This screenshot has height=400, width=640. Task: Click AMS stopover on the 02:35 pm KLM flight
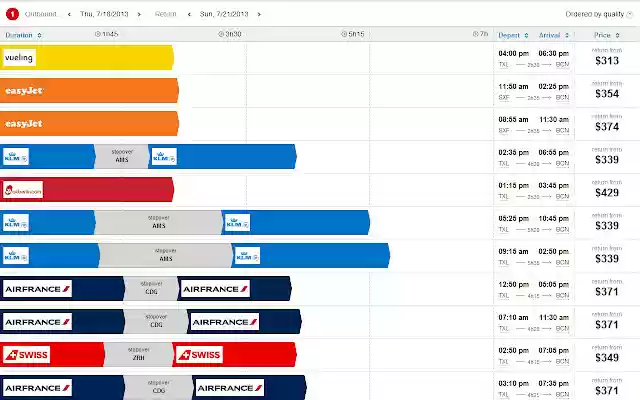pyautogui.click(x=122, y=156)
